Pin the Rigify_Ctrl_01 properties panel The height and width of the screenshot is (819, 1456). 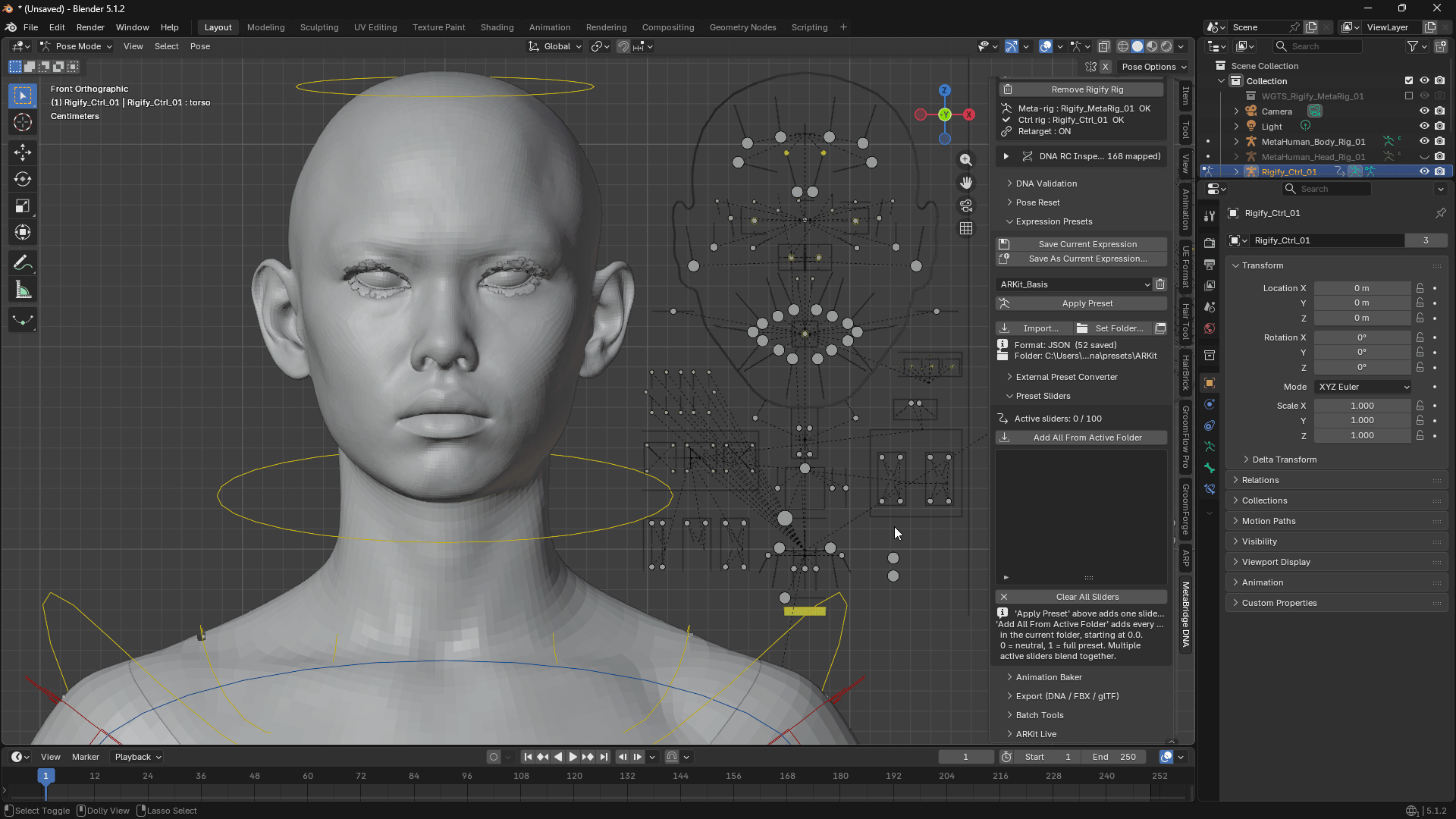coord(1440,213)
